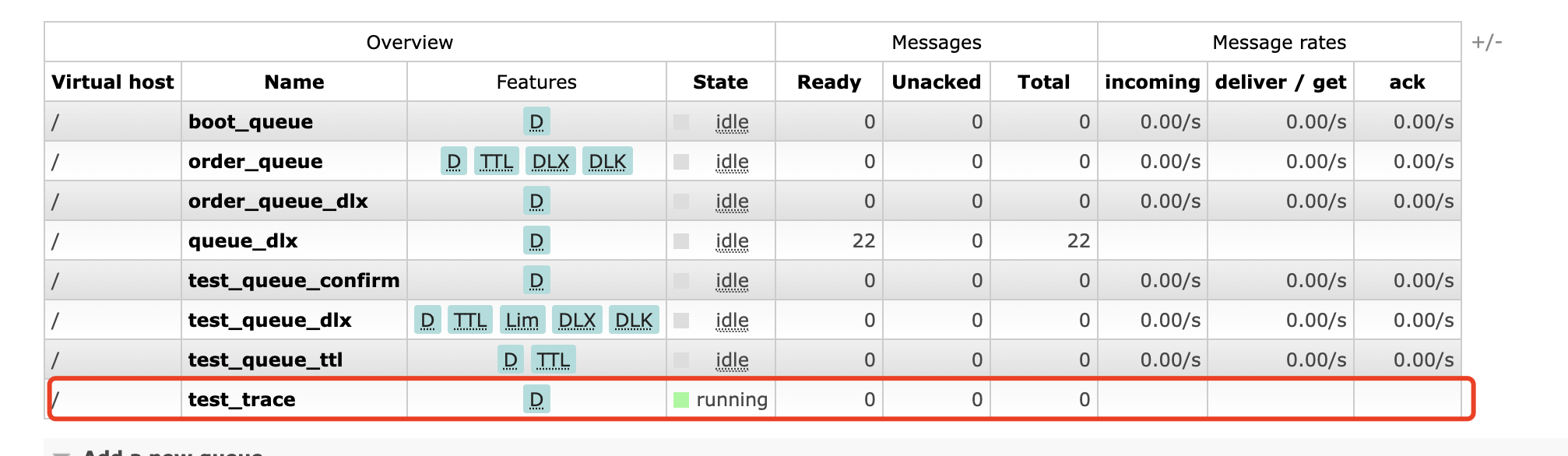1568x456 pixels.
Task: Sort by the Ready messages column
Action: (x=828, y=82)
